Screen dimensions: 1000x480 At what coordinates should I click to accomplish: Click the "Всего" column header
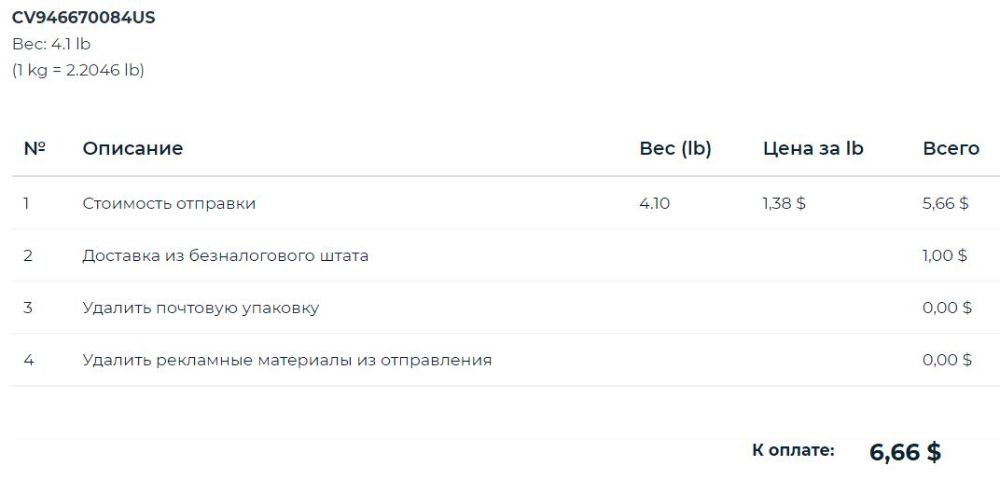pos(950,149)
